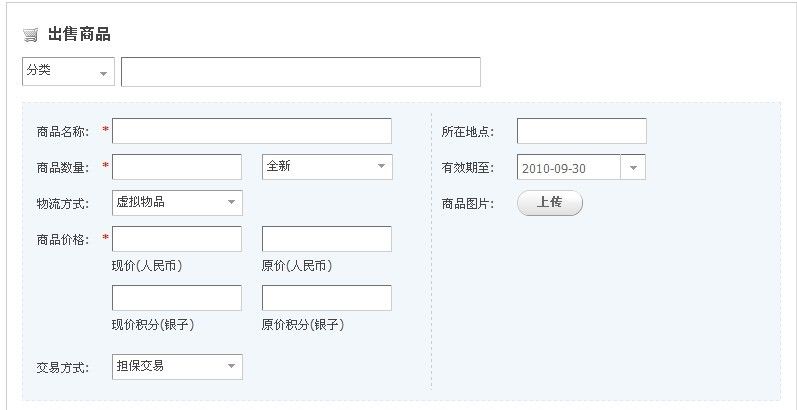This screenshot has width=797, height=410.
Task: Click the arrow icon of 全新 dropdown
Action: point(381,166)
